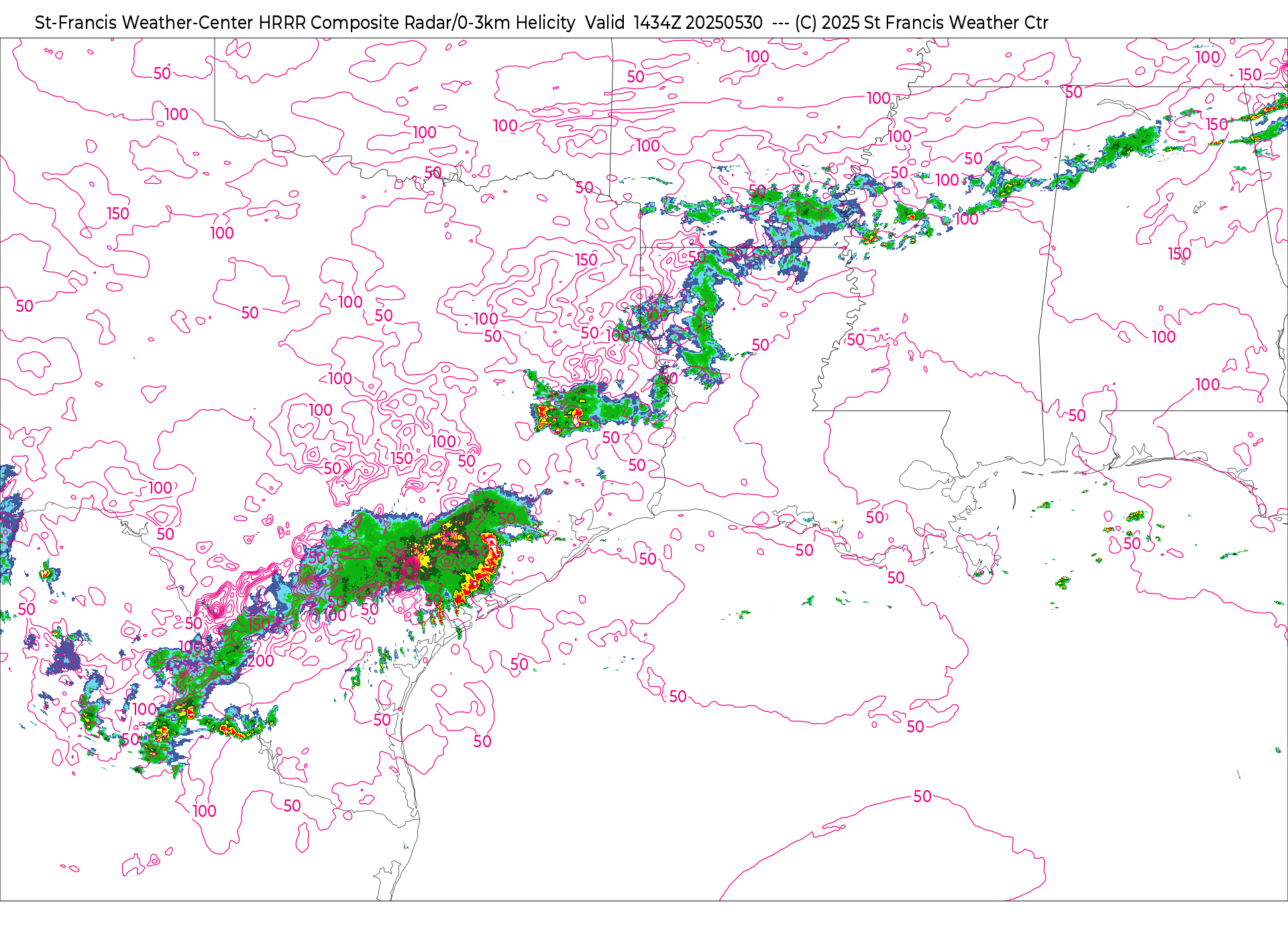Viewport: 1288px width, 939px height.
Task: Click the "200" helicity contour label
Action: [261, 661]
